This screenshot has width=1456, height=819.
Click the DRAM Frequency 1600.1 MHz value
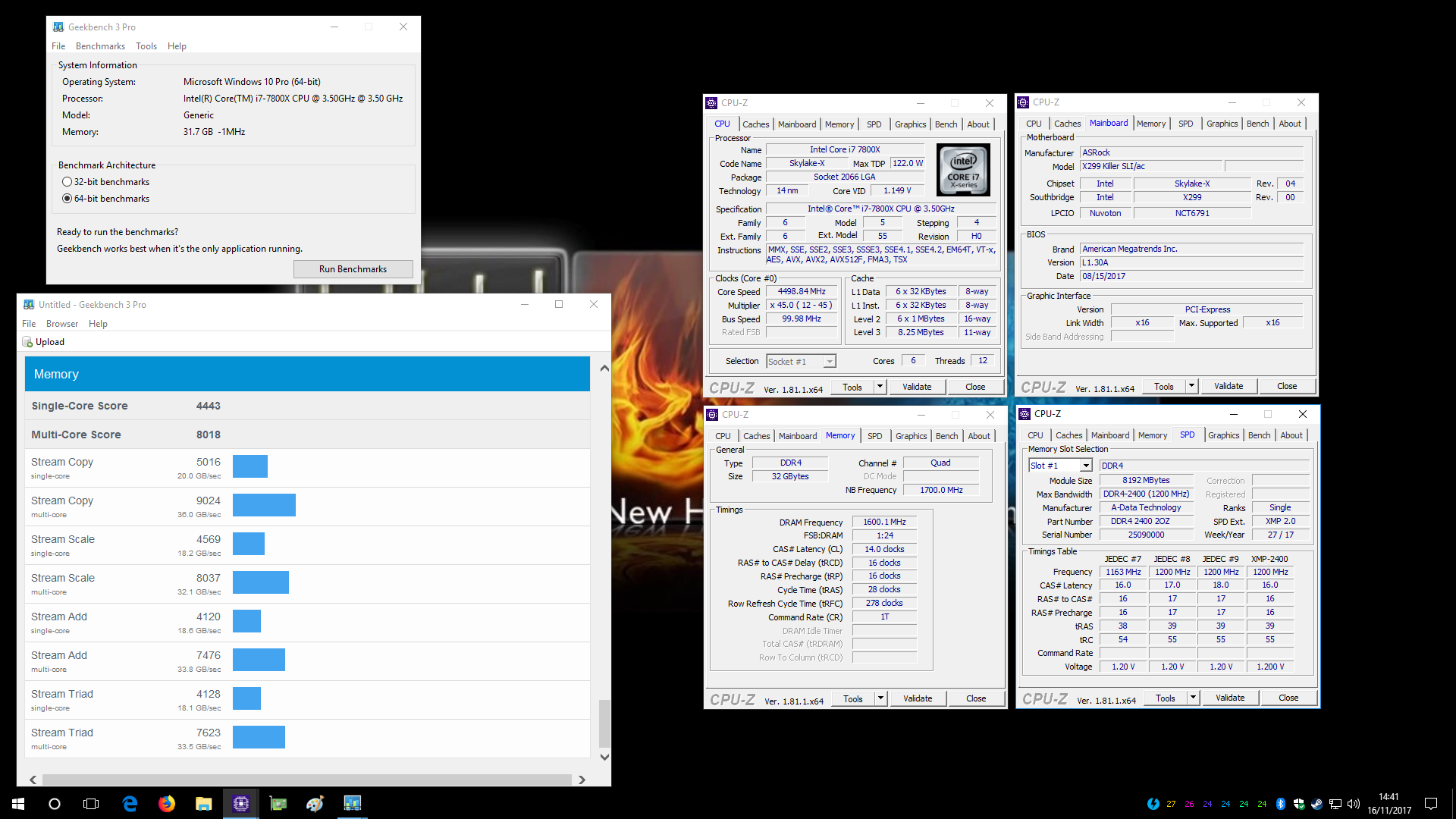(884, 522)
